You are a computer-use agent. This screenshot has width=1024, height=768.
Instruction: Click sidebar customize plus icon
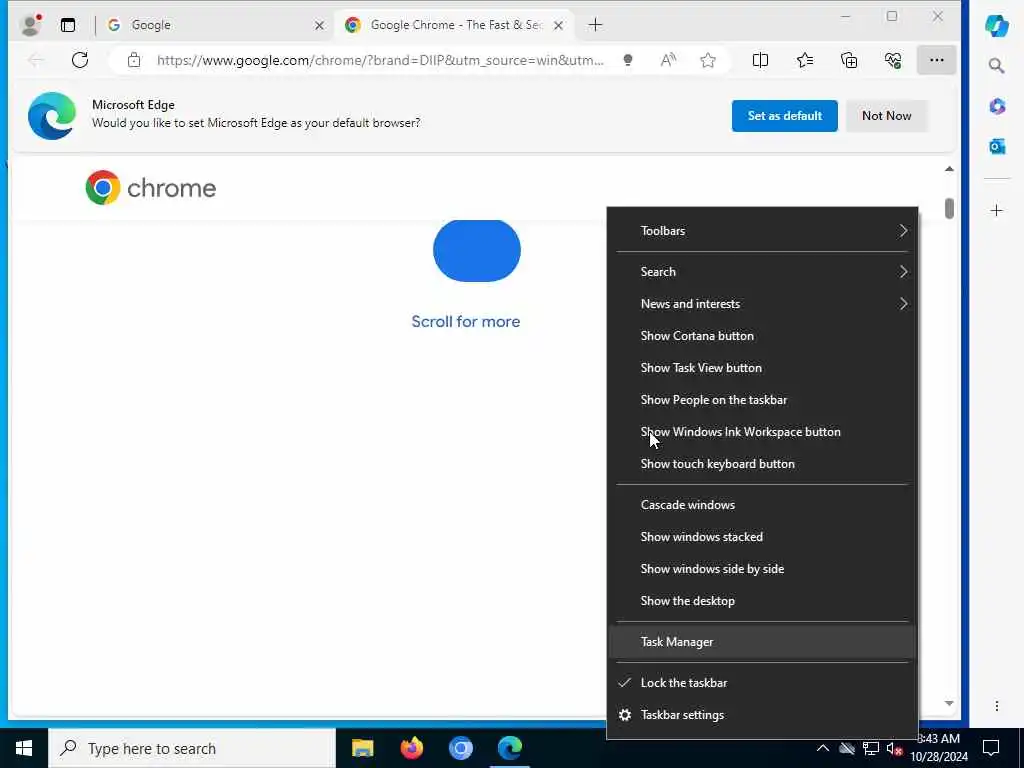pos(997,210)
